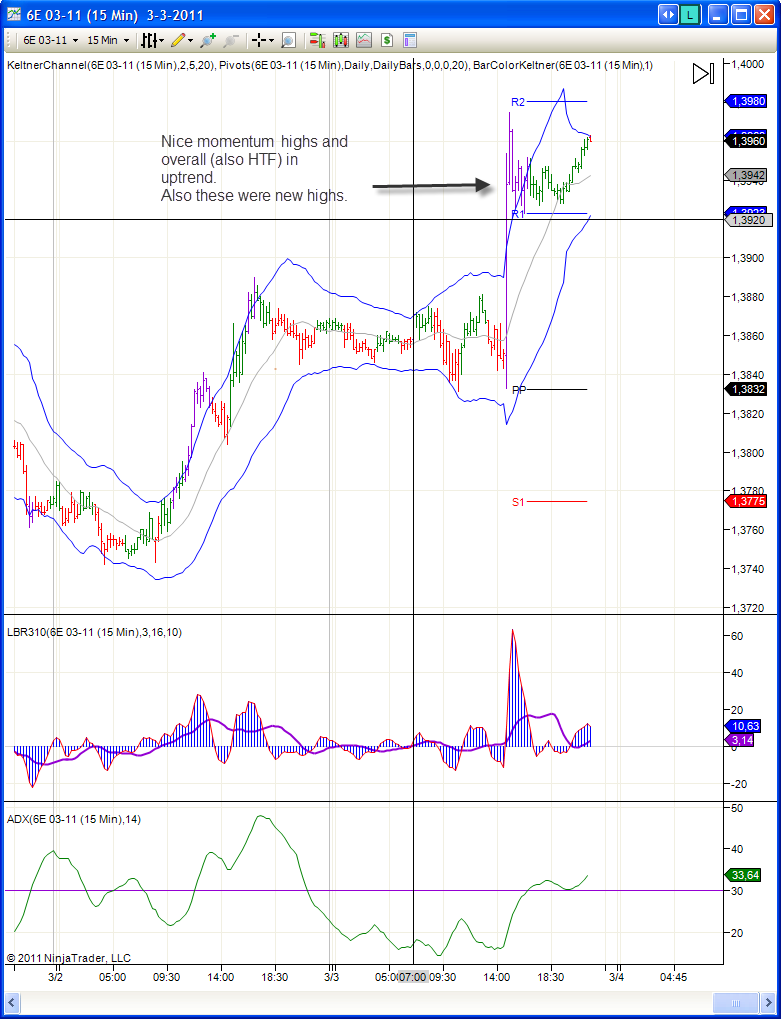Click the greyed Zoom Out magnifier icon

(230, 40)
